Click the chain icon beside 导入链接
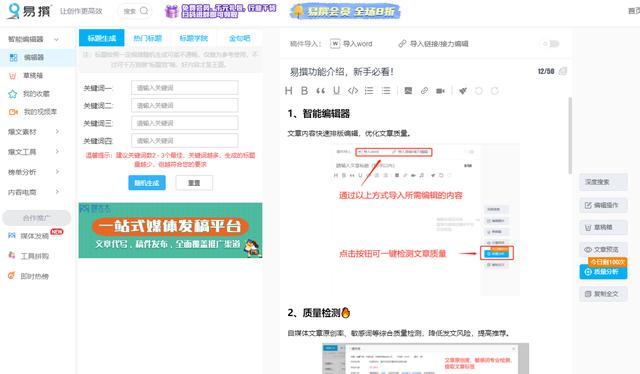 point(402,44)
